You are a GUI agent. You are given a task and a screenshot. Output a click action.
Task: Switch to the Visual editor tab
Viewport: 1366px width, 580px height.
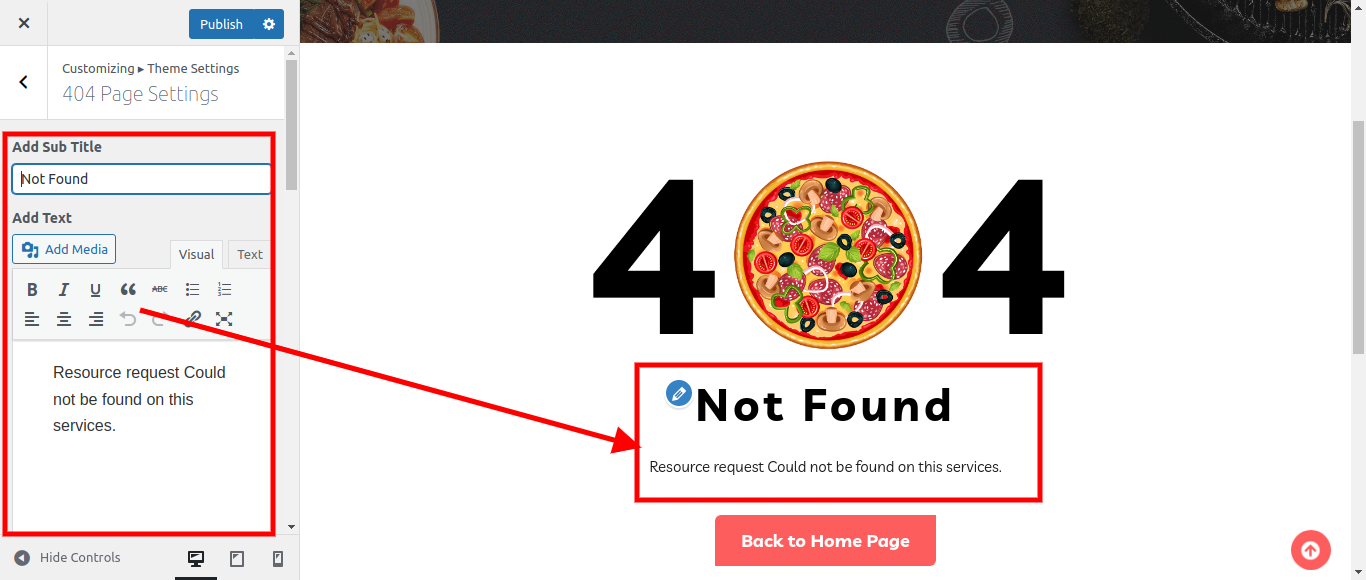pos(196,254)
